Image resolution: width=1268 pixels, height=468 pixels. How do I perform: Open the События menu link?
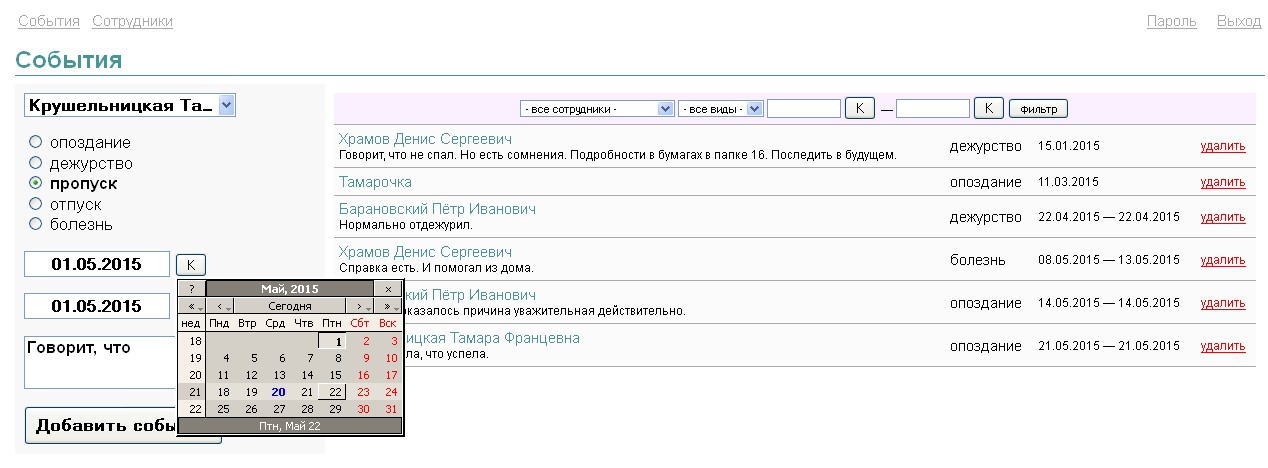click(49, 21)
